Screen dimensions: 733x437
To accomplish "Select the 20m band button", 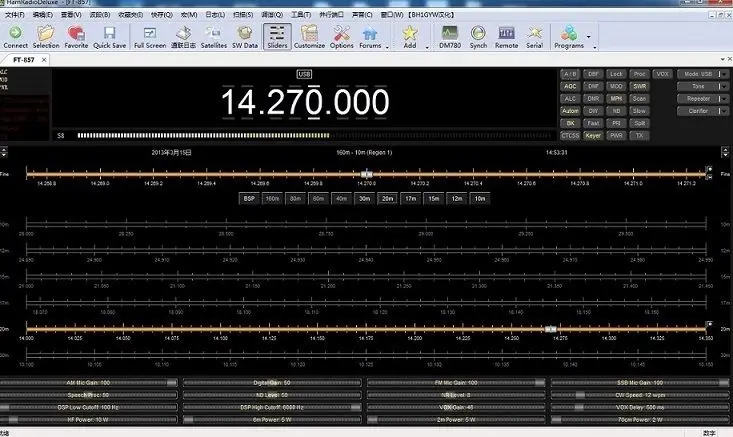I will [387, 198].
